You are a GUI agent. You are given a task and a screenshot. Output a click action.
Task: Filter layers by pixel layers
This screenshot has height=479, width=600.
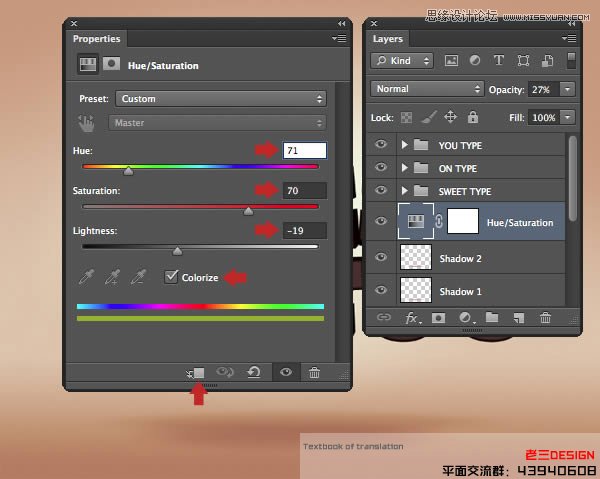pos(451,60)
